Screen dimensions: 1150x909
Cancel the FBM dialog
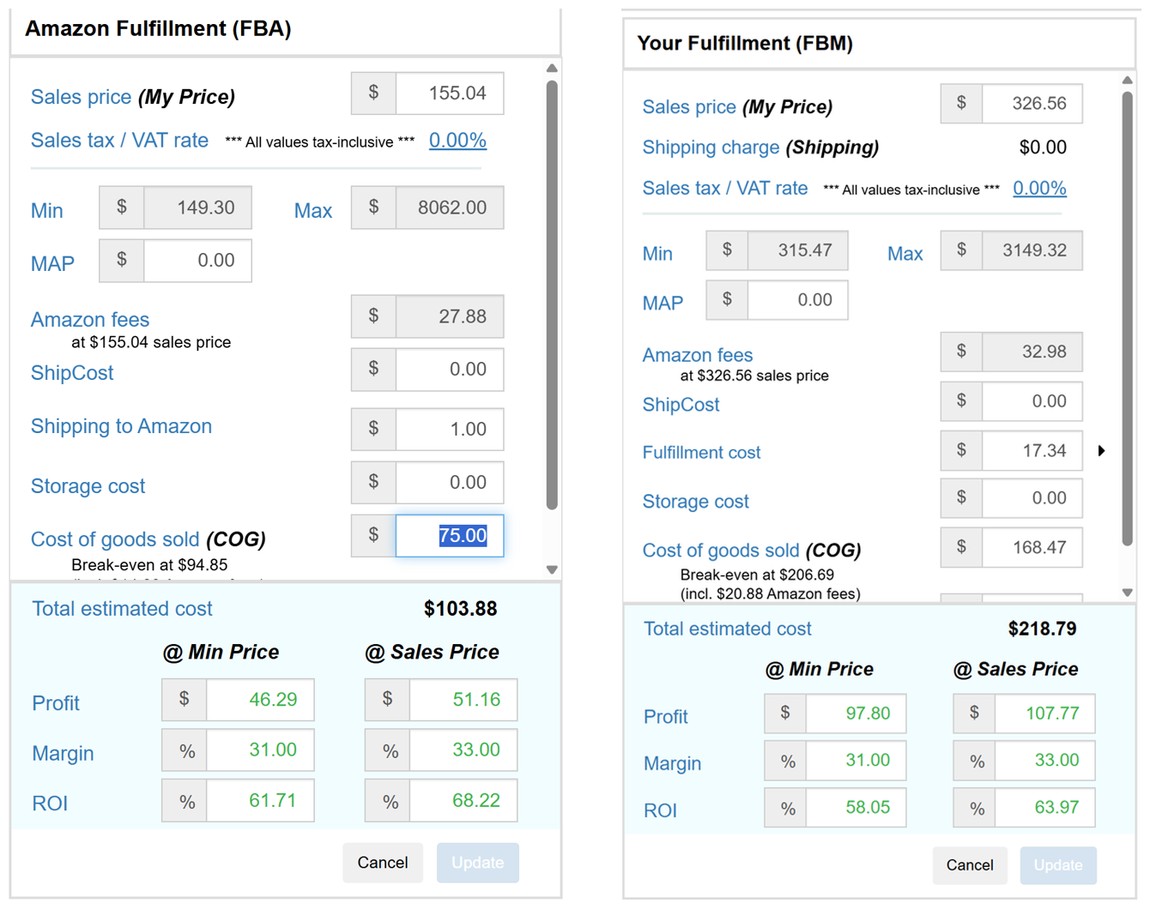[x=970, y=866]
